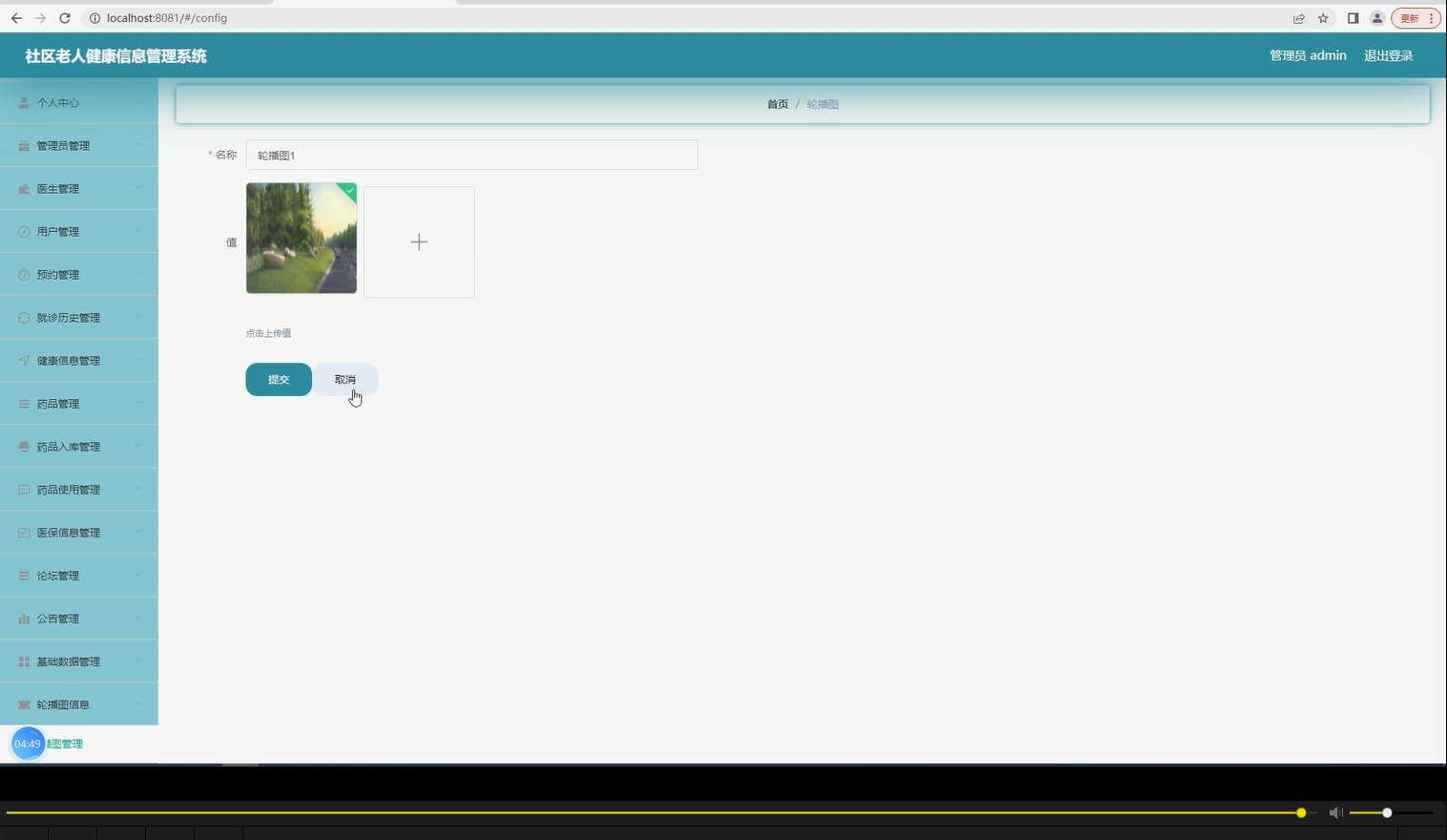Reload the page with the refresh icon
This screenshot has height=840, width=1447.
pos(65,18)
